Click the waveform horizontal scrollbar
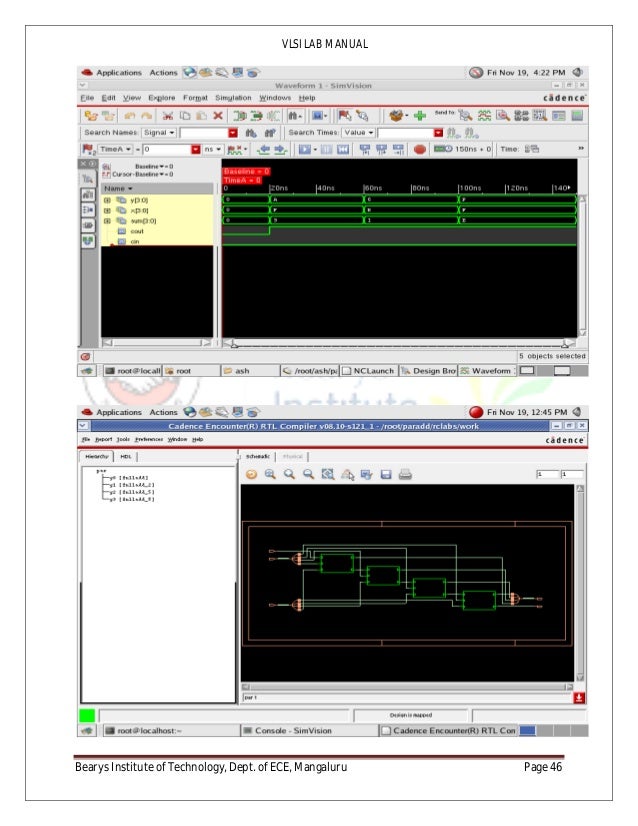Image resolution: width=638 pixels, height=826 pixels. tap(400, 343)
